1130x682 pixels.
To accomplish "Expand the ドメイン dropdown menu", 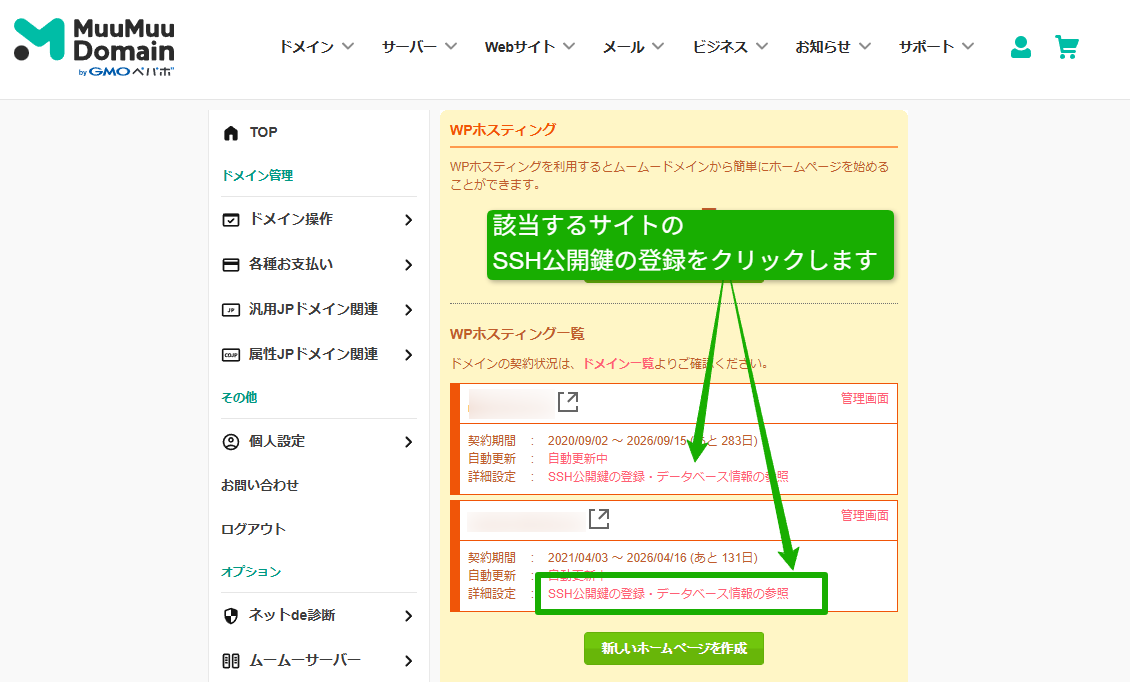I will point(316,47).
